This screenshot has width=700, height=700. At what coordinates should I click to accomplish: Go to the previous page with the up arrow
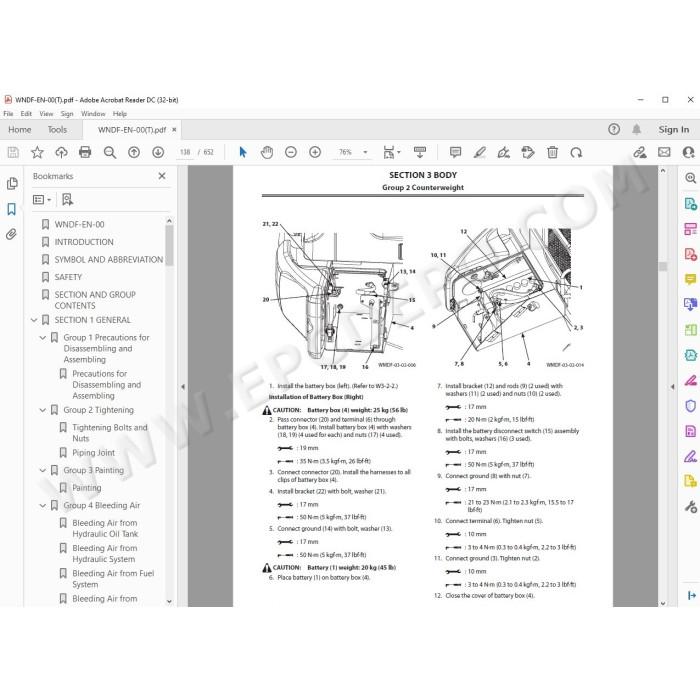133,152
